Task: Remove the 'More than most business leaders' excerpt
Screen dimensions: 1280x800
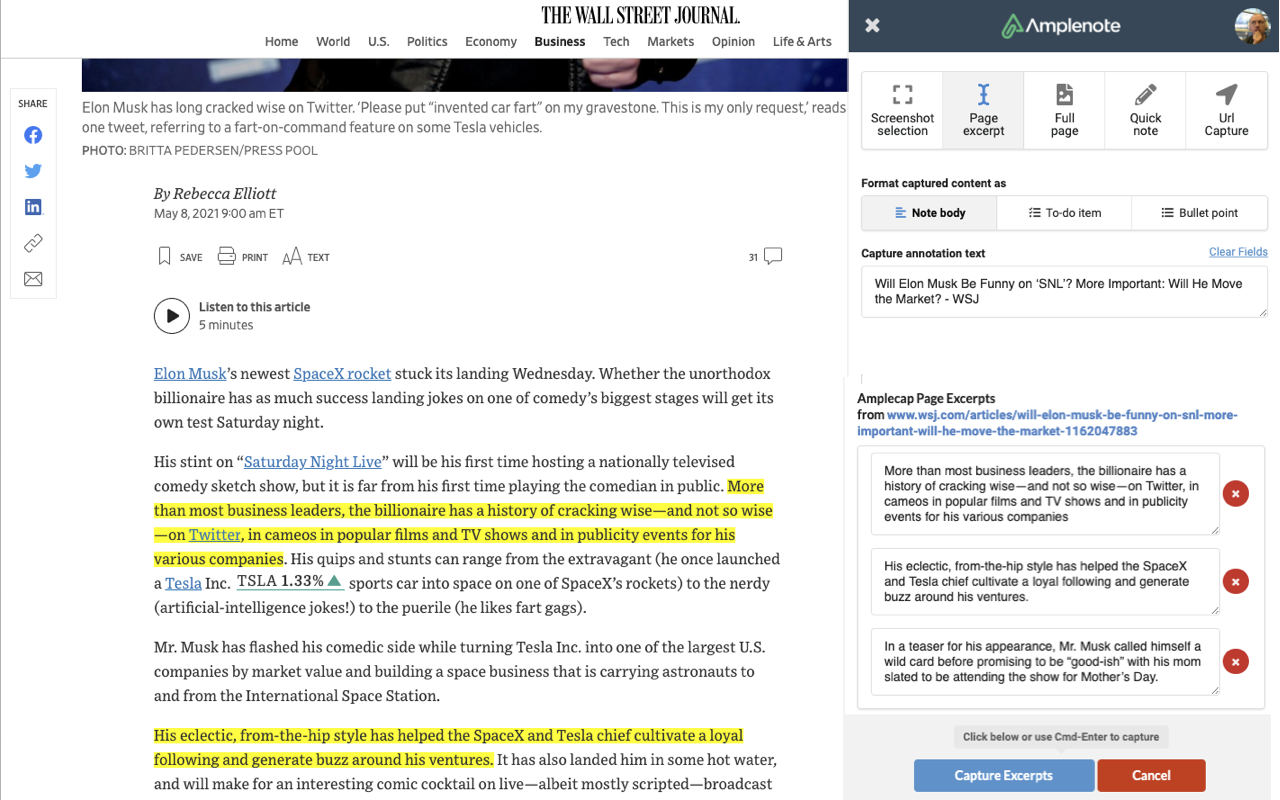Action: click(1236, 494)
